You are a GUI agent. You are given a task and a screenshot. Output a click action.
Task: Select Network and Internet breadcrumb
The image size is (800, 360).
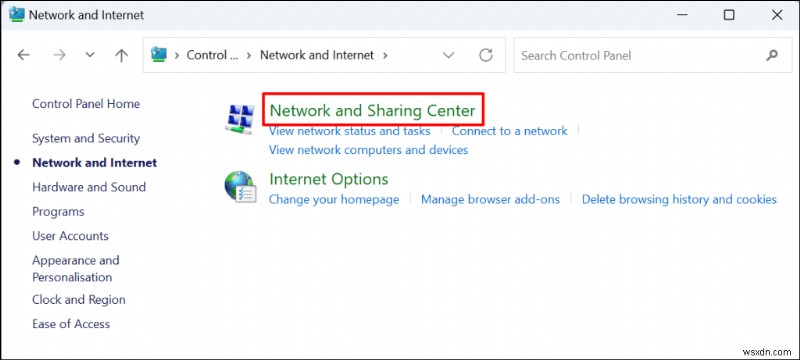pyautogui.click(x=317, y=55)
